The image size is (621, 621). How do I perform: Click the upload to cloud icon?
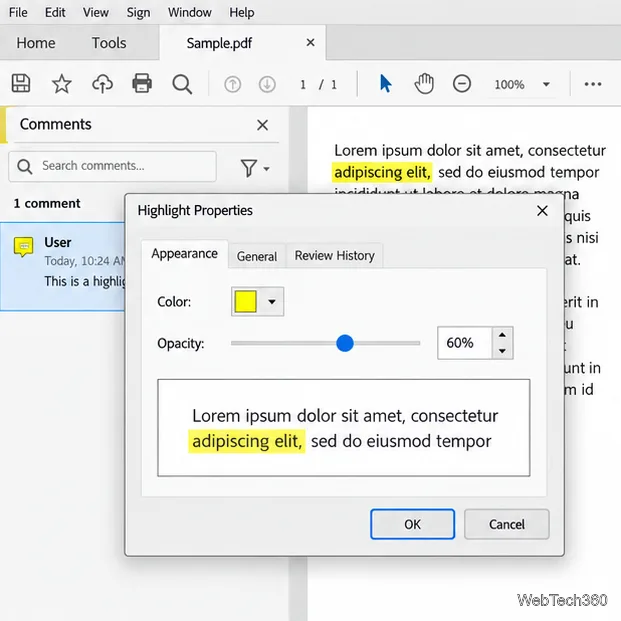[x=103, y=84]
